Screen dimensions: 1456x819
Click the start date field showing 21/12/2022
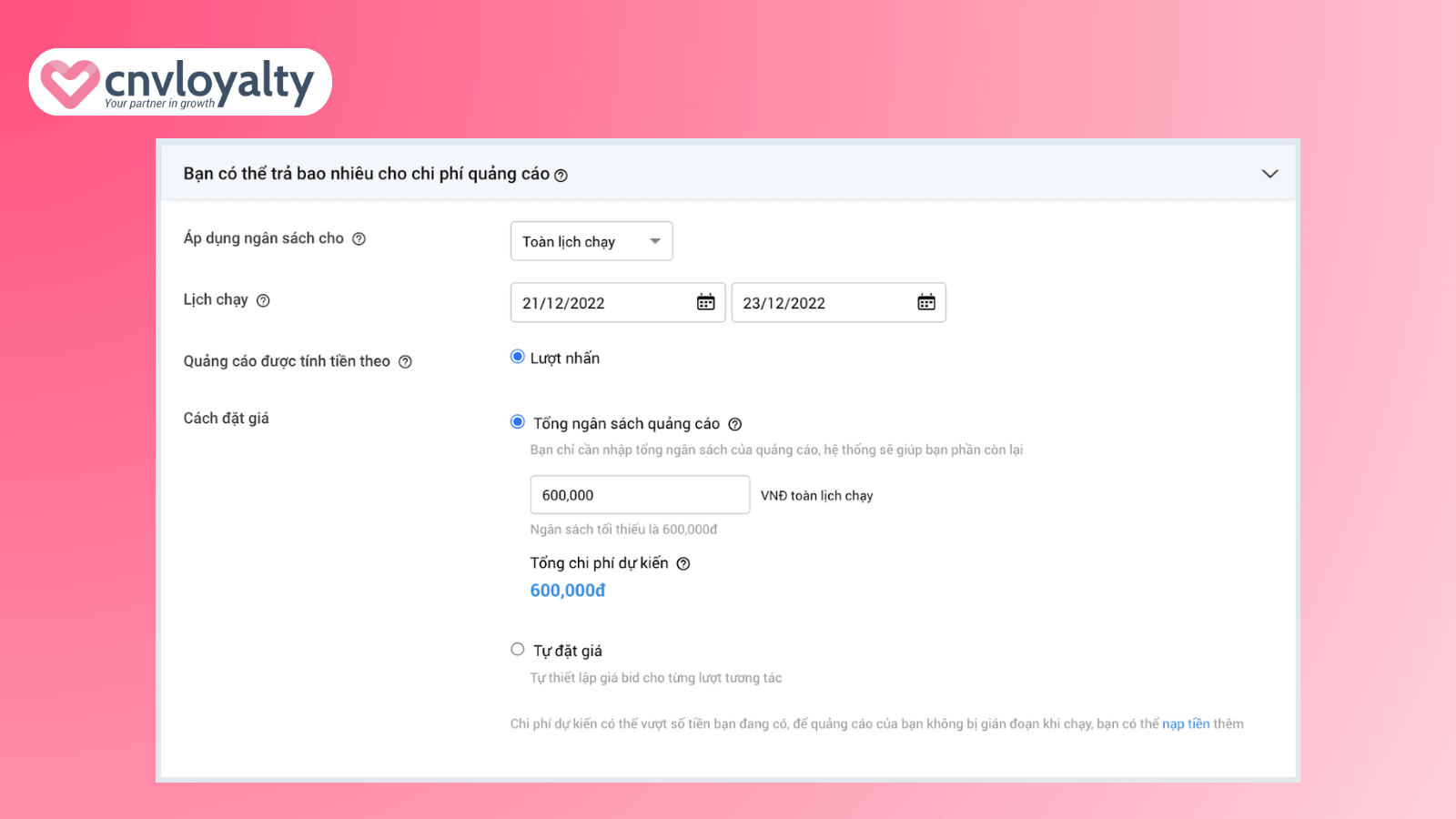pos(601,303)
